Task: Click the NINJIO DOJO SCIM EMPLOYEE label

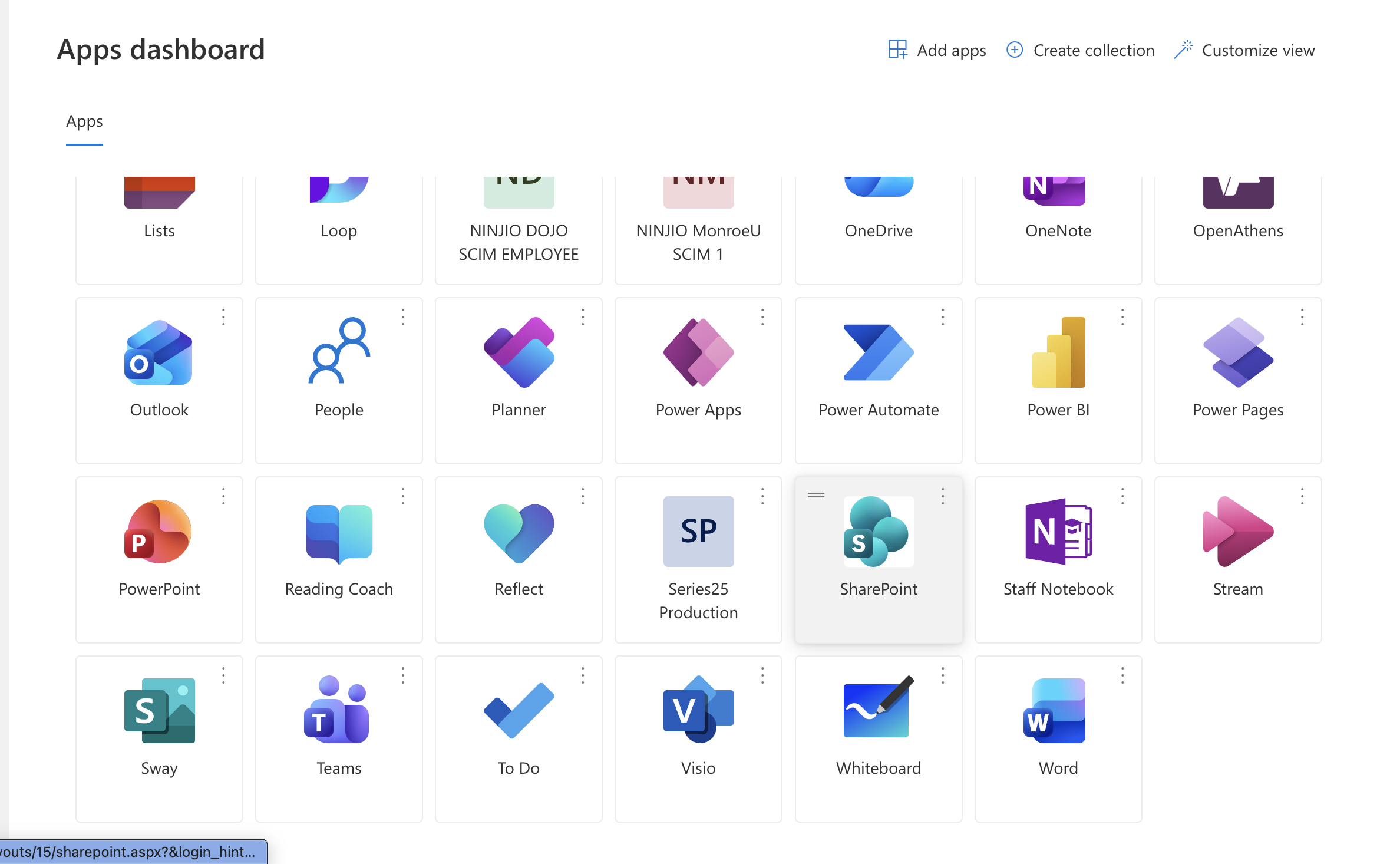Action: [x=519, y=242]
